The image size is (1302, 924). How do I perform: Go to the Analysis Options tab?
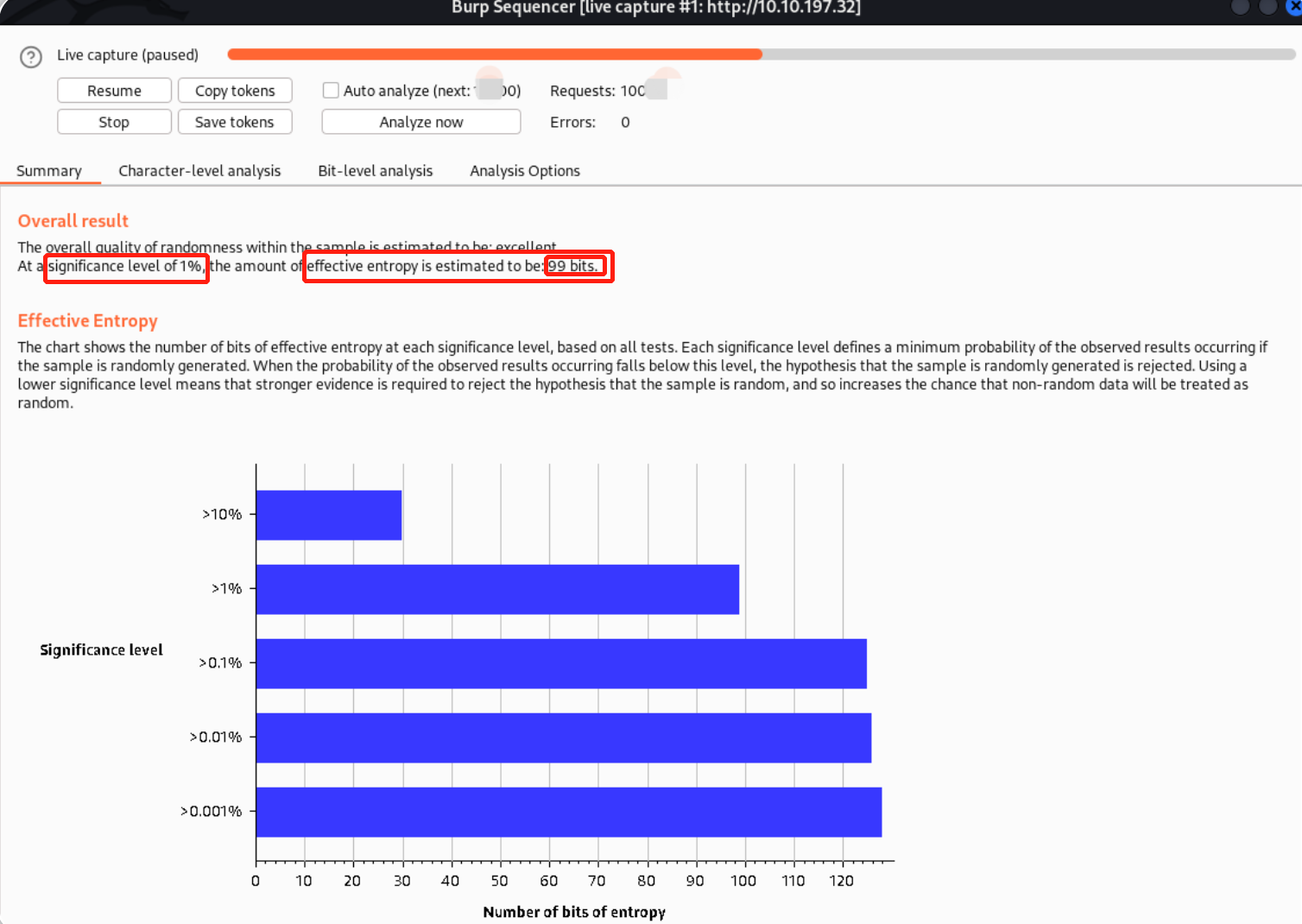524,171
